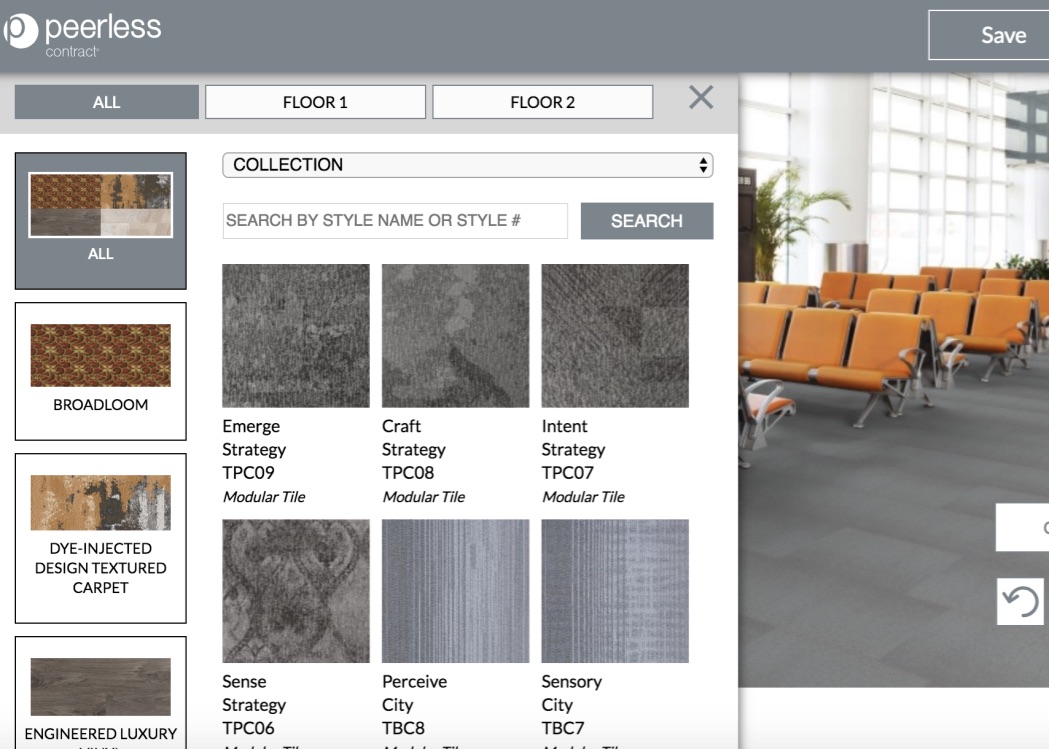Screen dimensions: 1049x749
Task: Choose the Intent Strategy TPC07 swatch
Action: 615,336
